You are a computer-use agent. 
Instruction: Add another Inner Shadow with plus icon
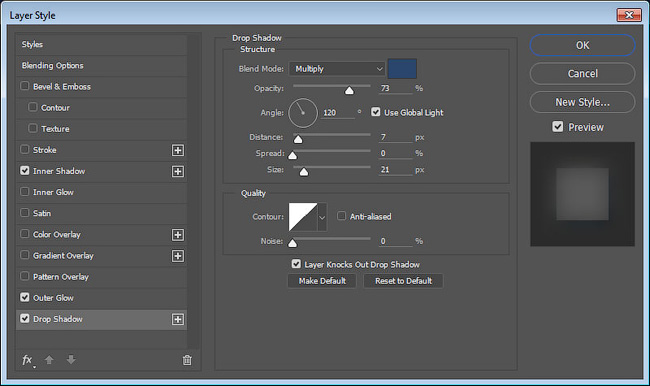click(x=178, y=171)
